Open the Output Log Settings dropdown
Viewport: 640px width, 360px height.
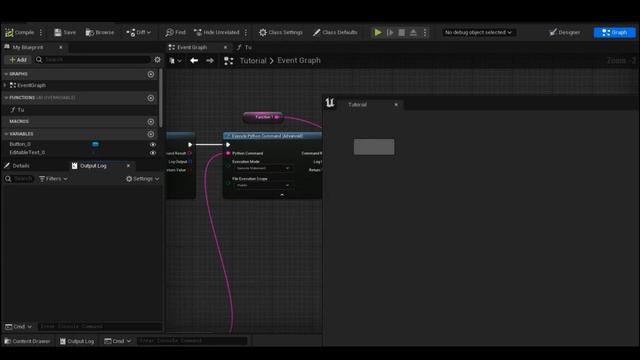coord(142,179)
